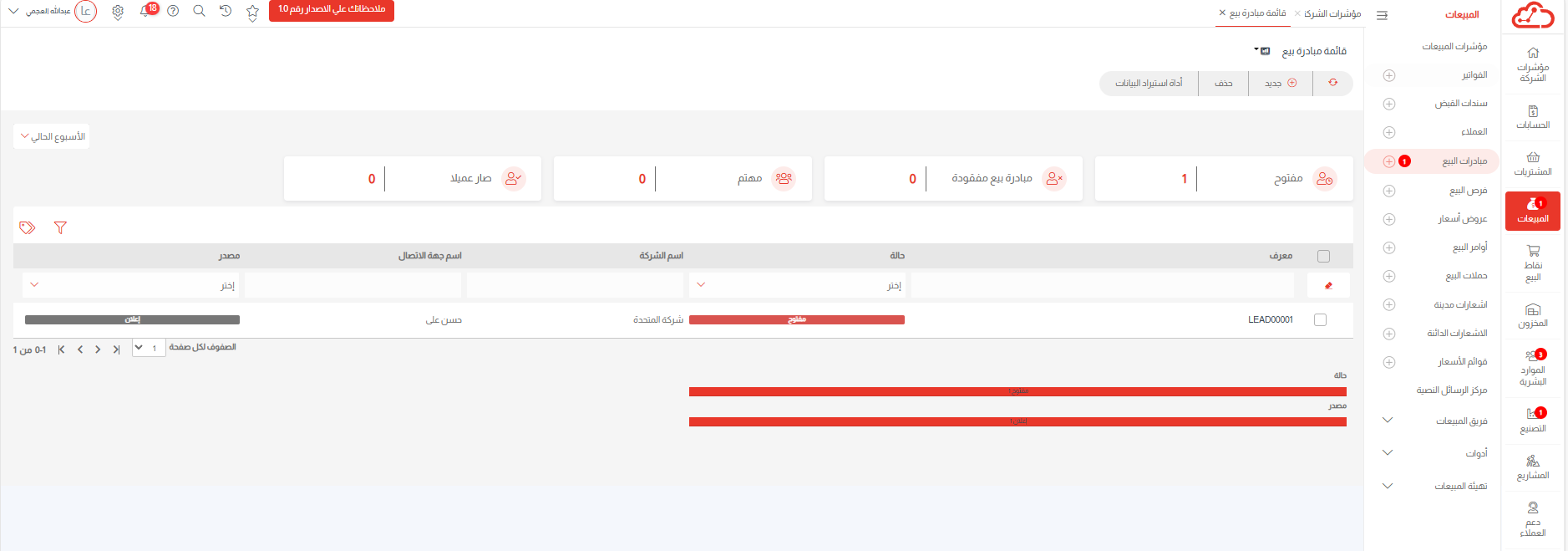The width and height of the screenshot is (1568, 551).
Task: Toggle the select-all header checkbox
Action: [1322, 256]
